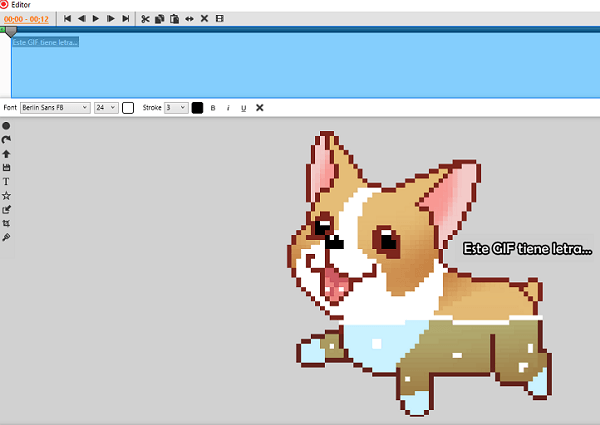Open the black stroke color swatch
The image size is (600, 425).
(x=197, y=108)
